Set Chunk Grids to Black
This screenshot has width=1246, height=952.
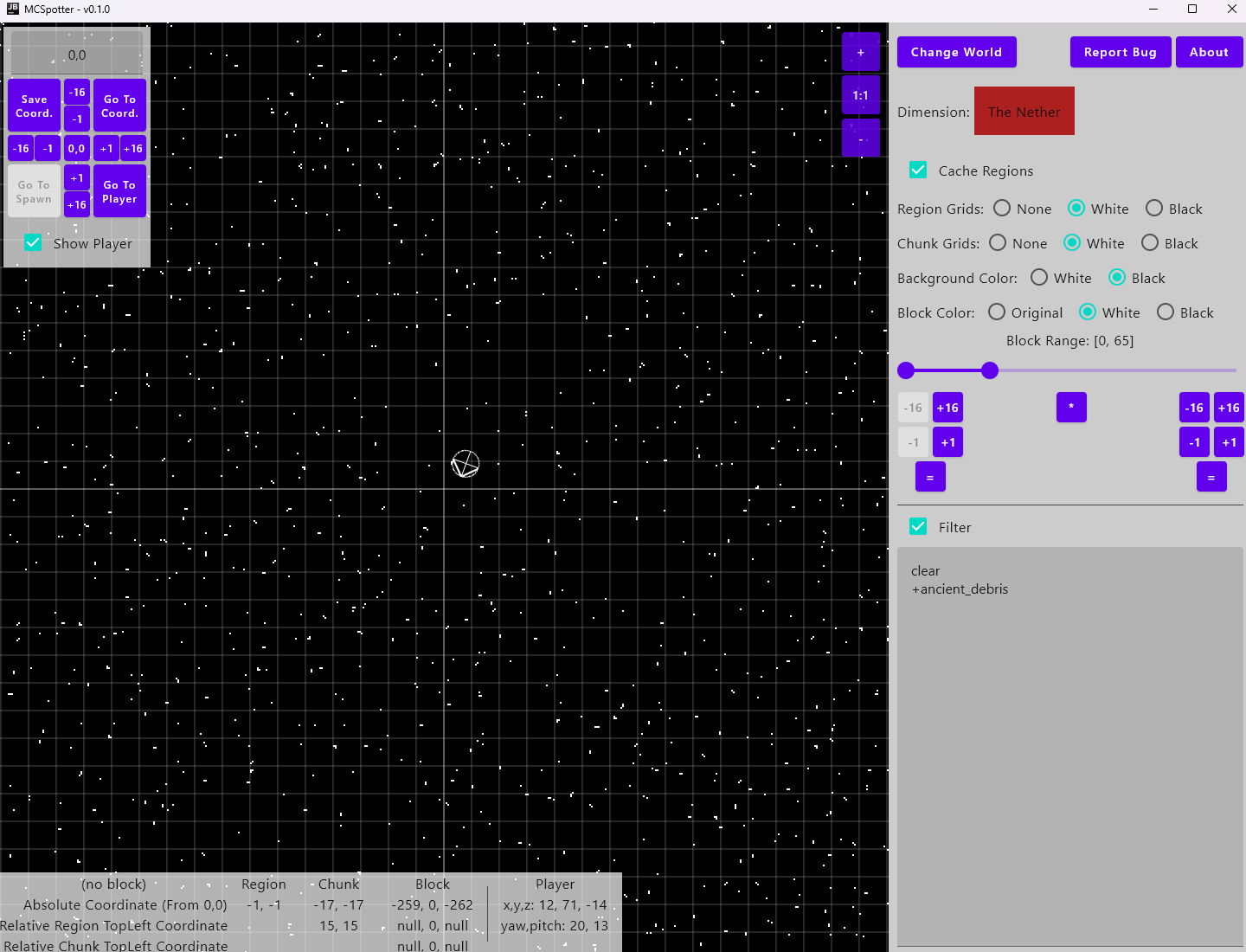(1150, 243)
